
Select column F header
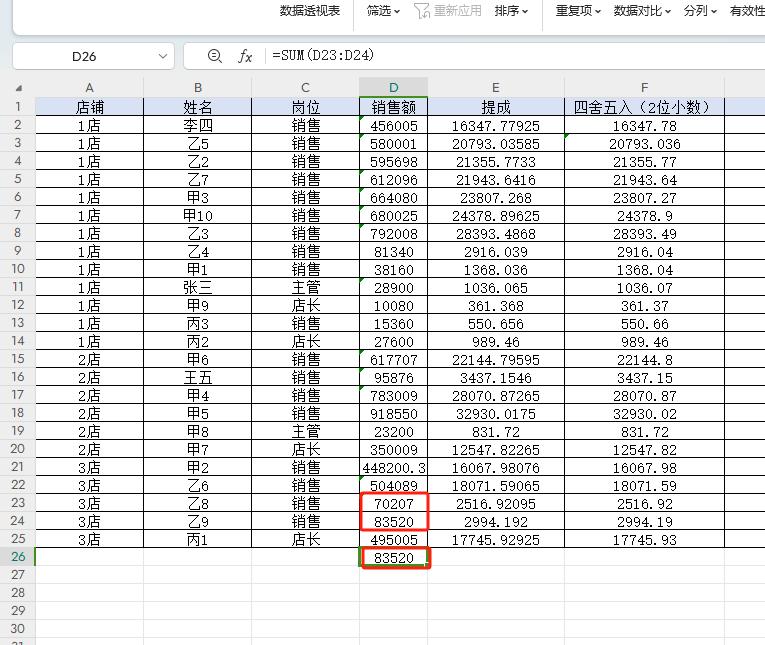pos(644,88)
